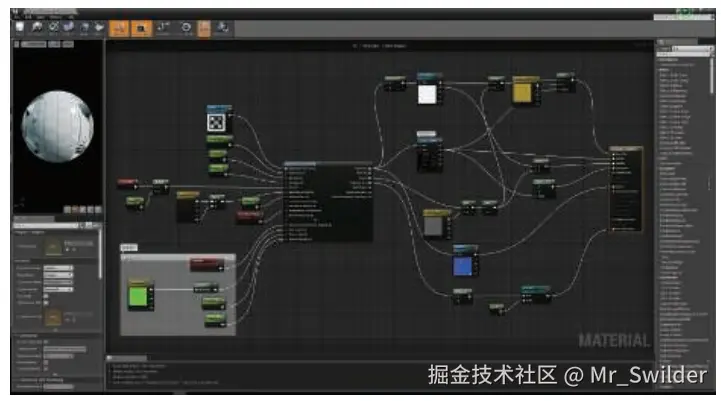The height and width of the screenshot is (401, 721).
Task: Toggle the orange Stats toolbar button
Action: point(204,29)
